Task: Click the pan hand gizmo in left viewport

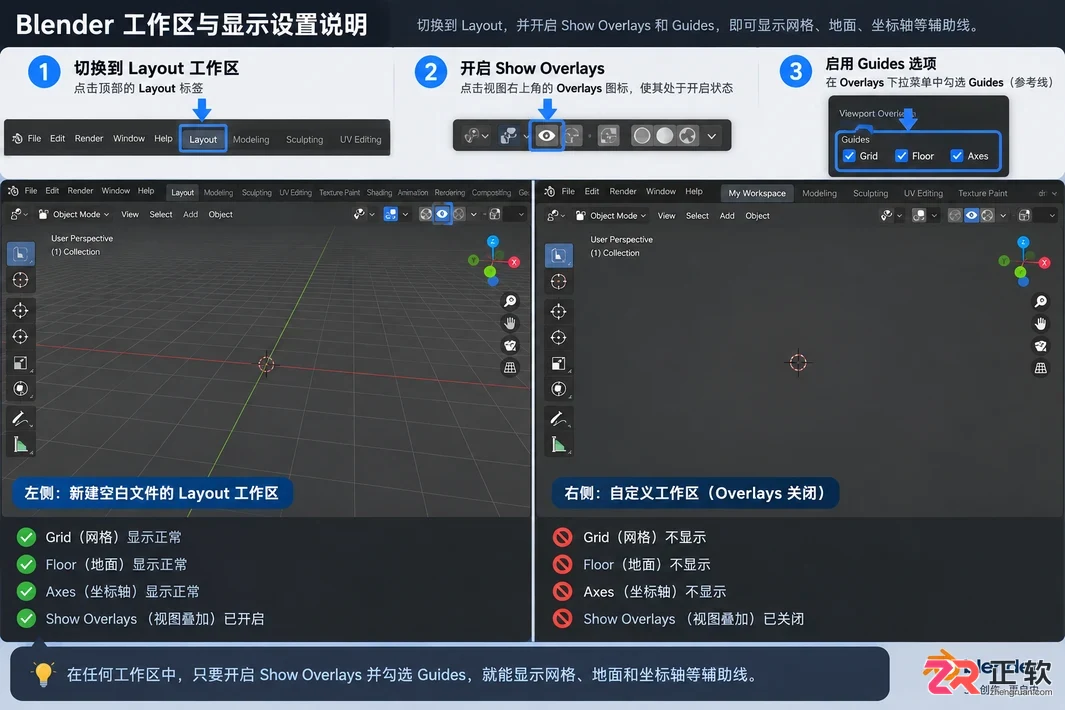Action: click(x=510, y=323)
